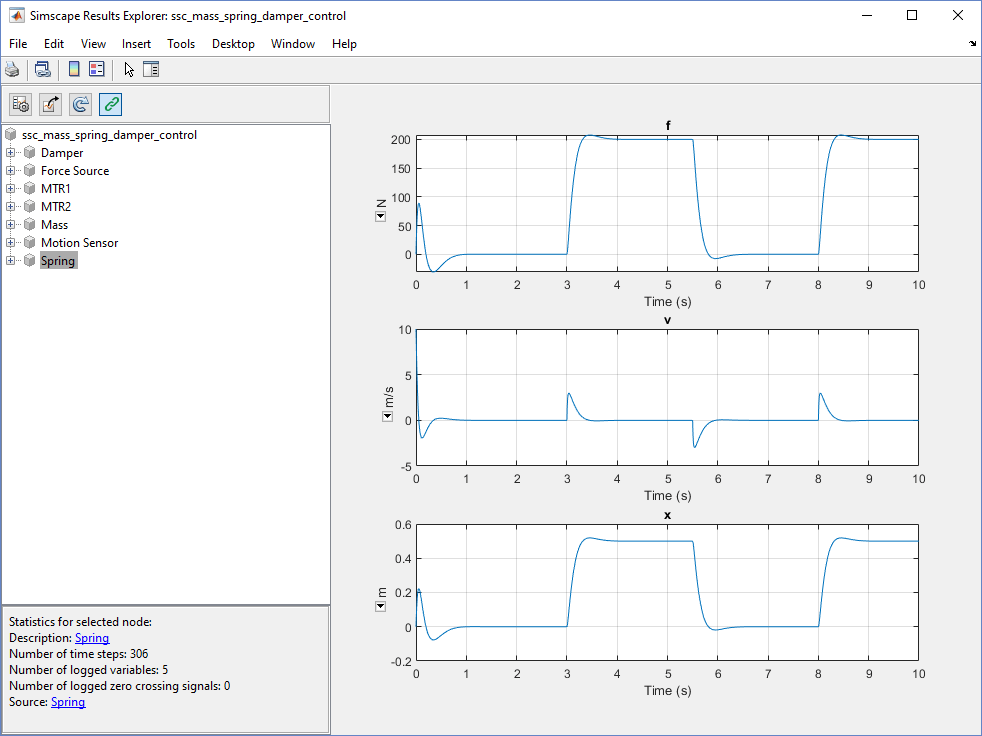Select the MTR1 tree item
The height and width of the screenshot is (736, 982).
tap(56, 189)
